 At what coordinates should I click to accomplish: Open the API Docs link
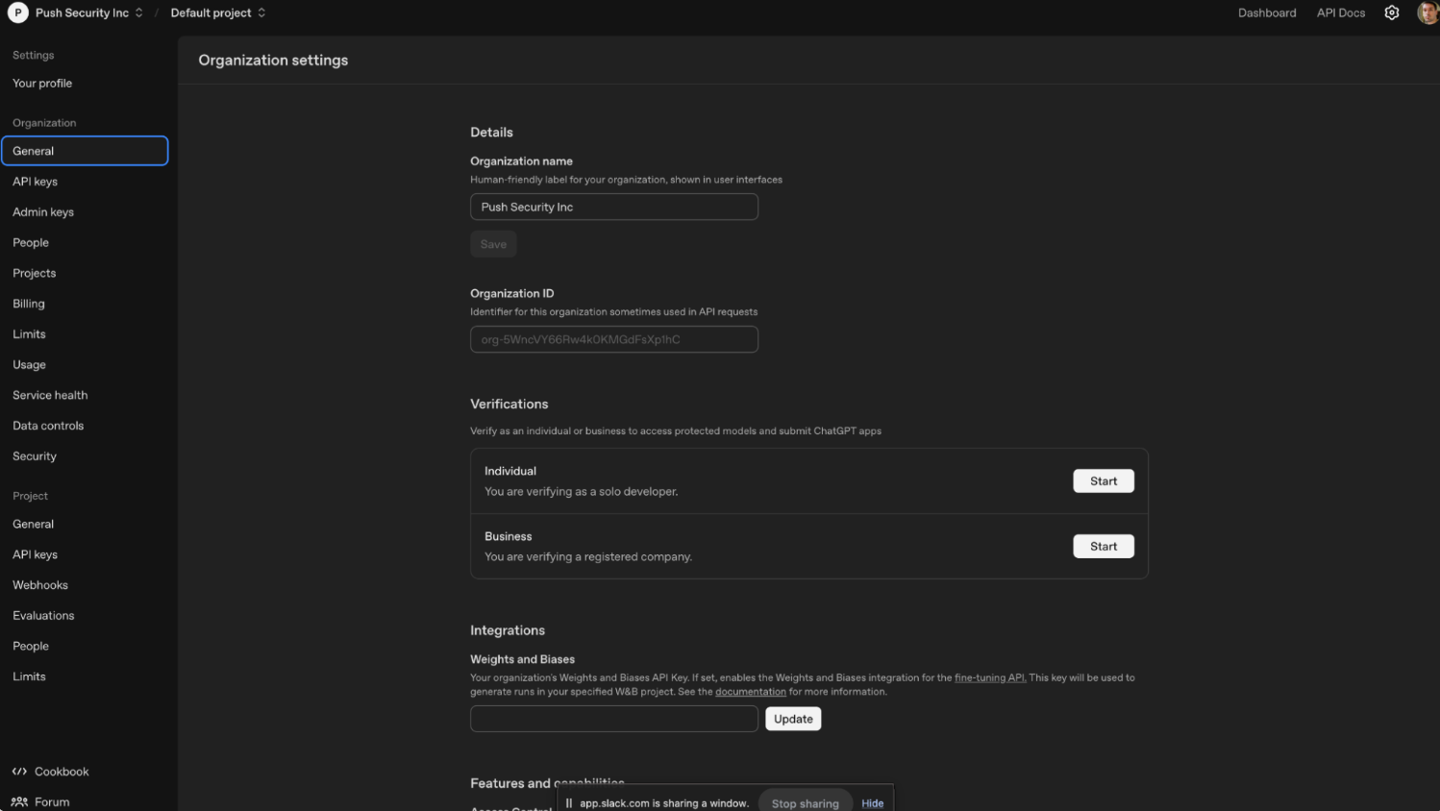pyautogui.click(x=1340, y=13)
